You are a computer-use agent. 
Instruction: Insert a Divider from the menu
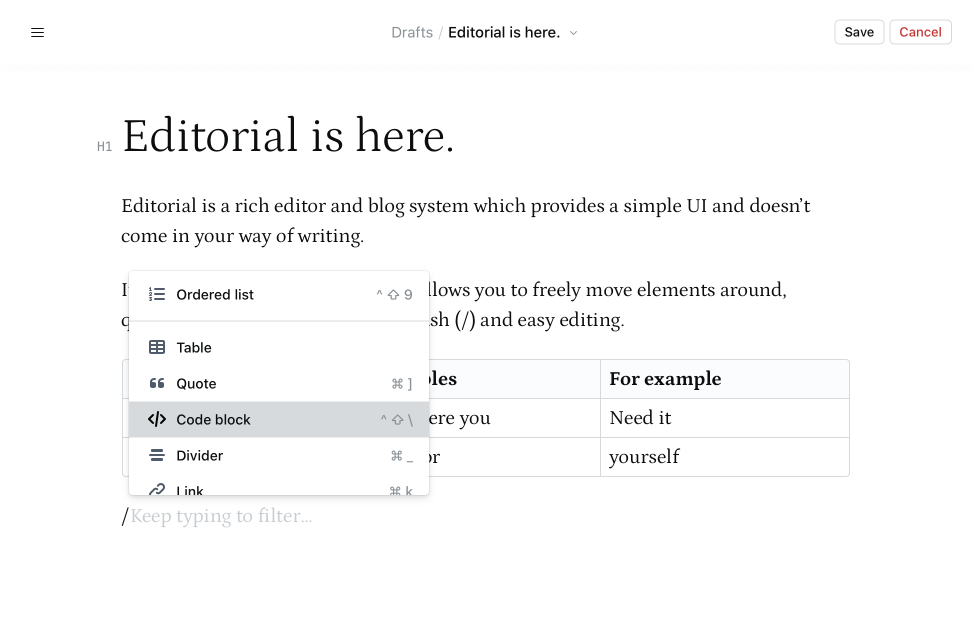pyautogui.click(x=279, y=456)
